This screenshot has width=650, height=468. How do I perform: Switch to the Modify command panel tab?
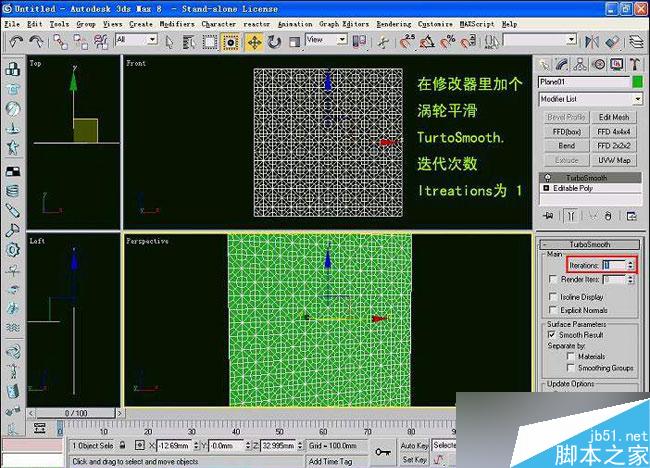(562, 64)
